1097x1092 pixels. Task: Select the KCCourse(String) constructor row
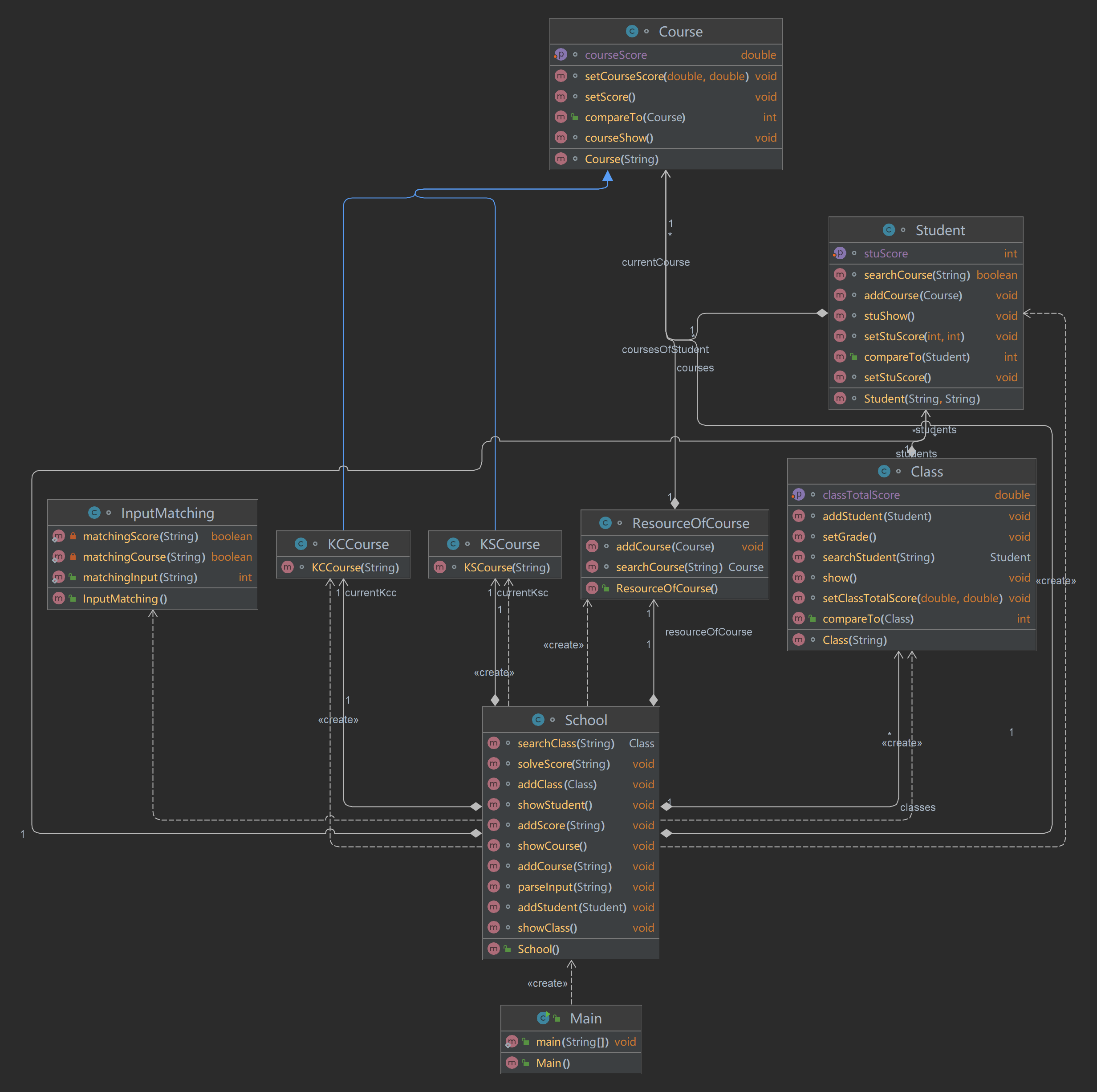[355, 567]
